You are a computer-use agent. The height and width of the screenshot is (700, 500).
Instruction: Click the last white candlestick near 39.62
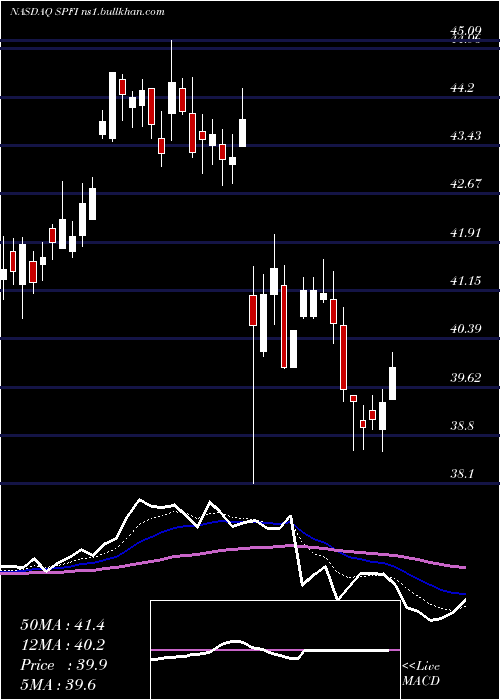tap(393, 383)
